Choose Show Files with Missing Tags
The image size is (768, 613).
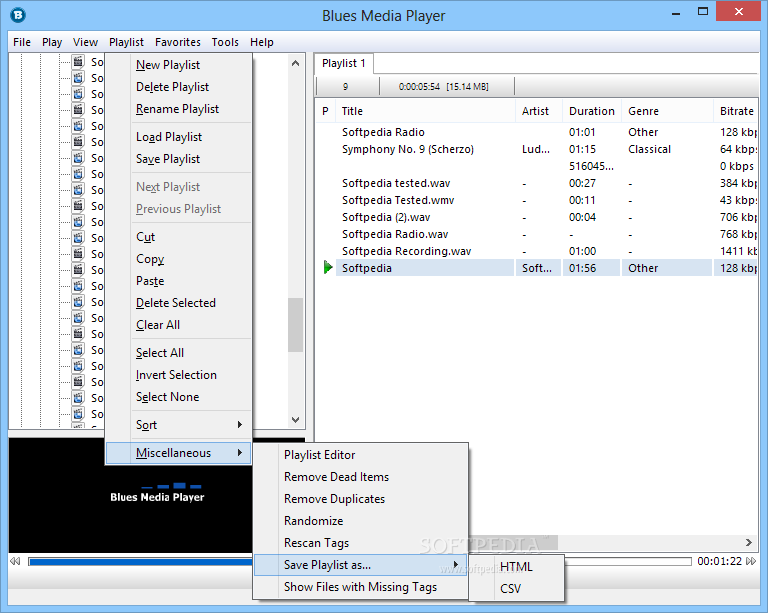click(361, 587)
